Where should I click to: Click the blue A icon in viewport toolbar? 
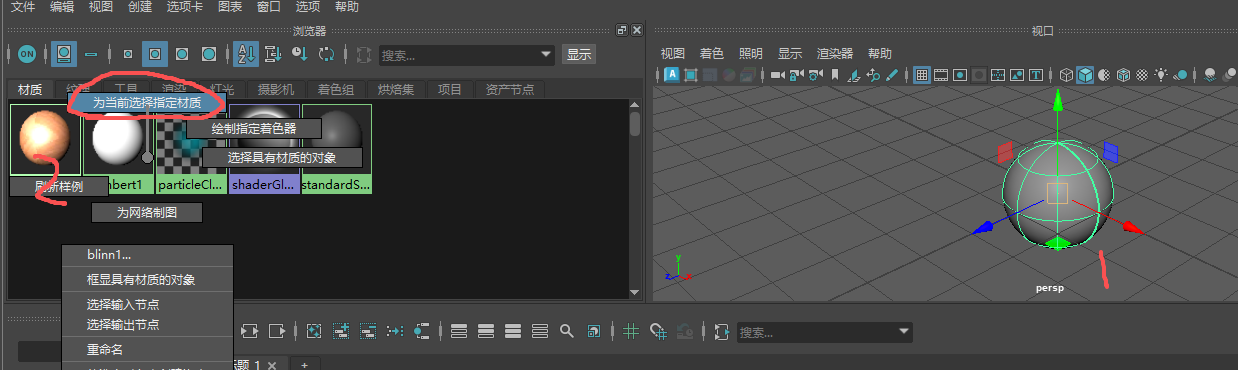(x=672, y=75)
